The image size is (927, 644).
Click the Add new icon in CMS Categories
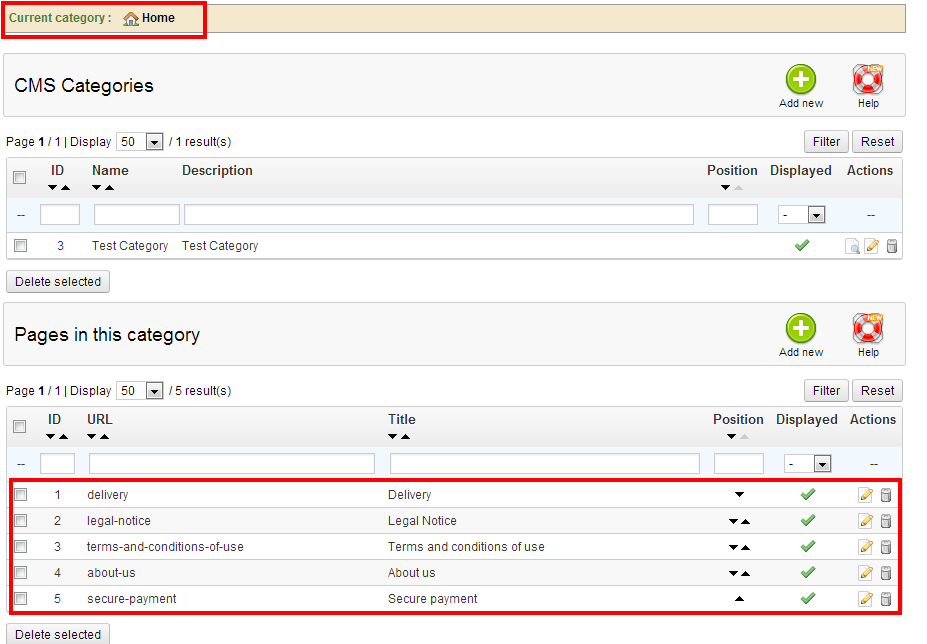(800, 80)
